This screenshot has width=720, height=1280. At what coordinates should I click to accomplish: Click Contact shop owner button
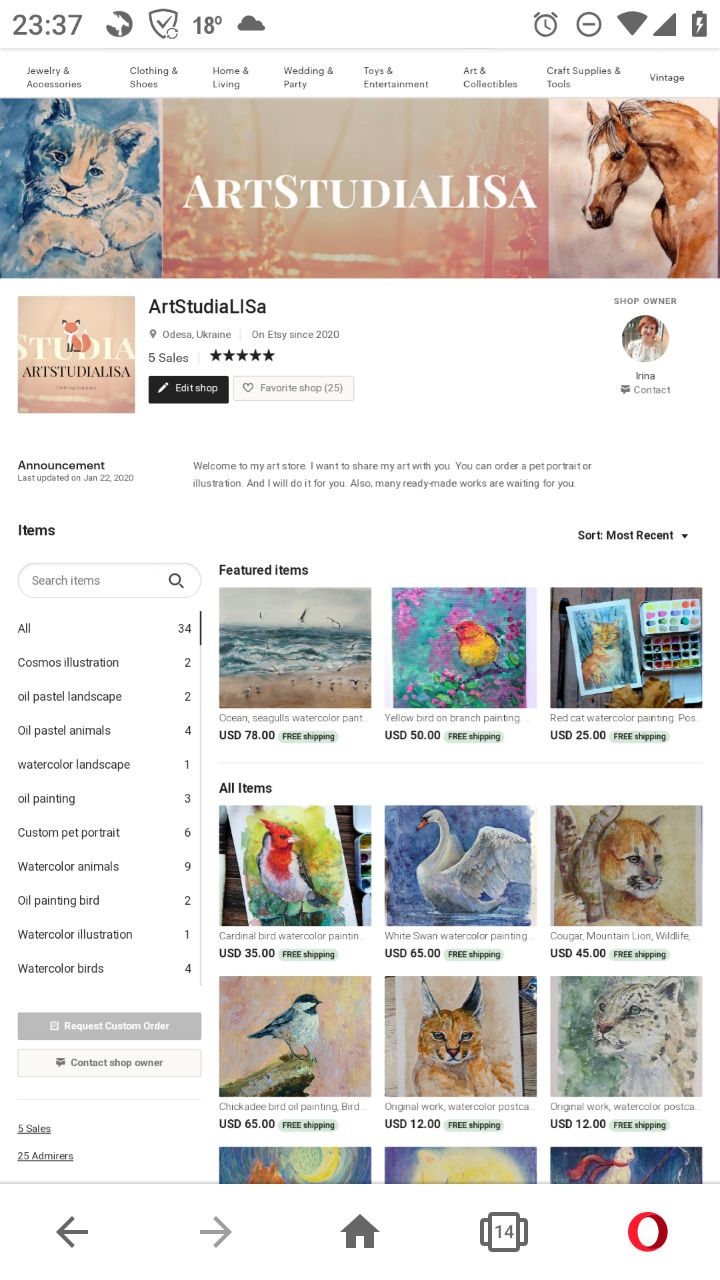tap(109, 1063)
